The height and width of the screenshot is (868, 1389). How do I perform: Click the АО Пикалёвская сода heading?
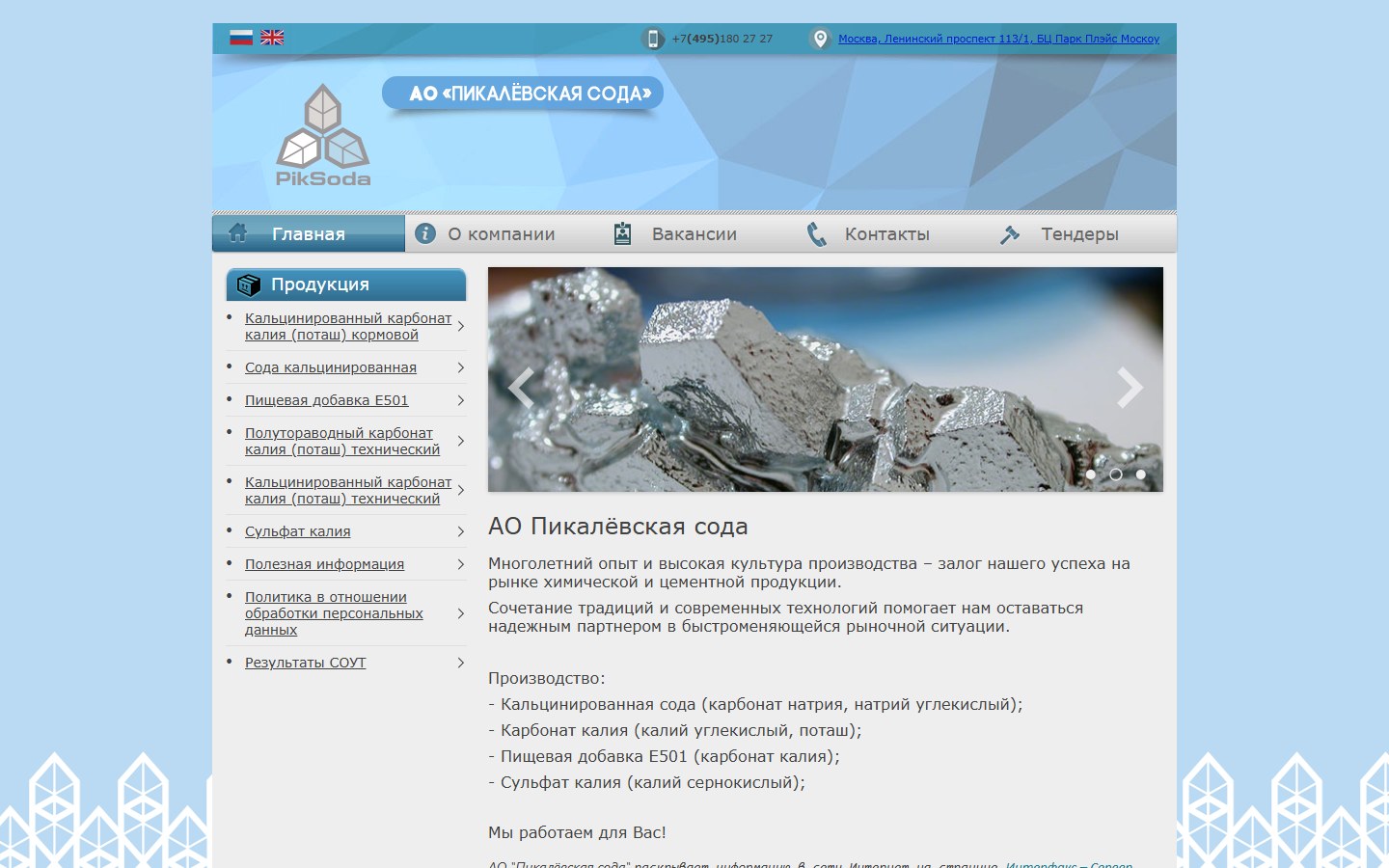[618, 527]
